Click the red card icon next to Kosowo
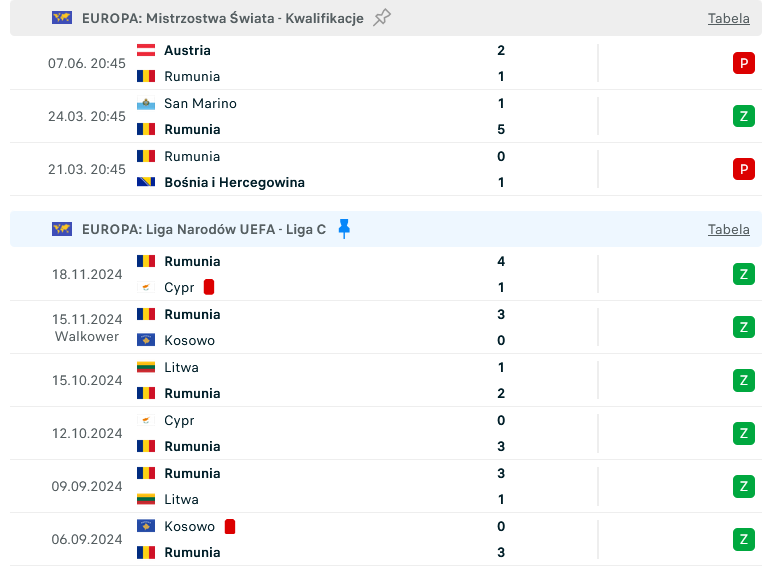Image resolution: width=772 pixels, height=566 pixels. coord(229,526)
